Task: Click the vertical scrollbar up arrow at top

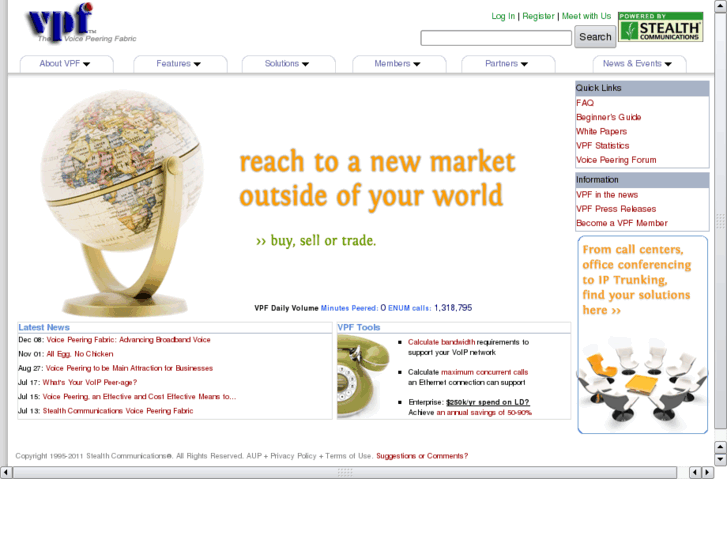Action: (x=720, y=6)
